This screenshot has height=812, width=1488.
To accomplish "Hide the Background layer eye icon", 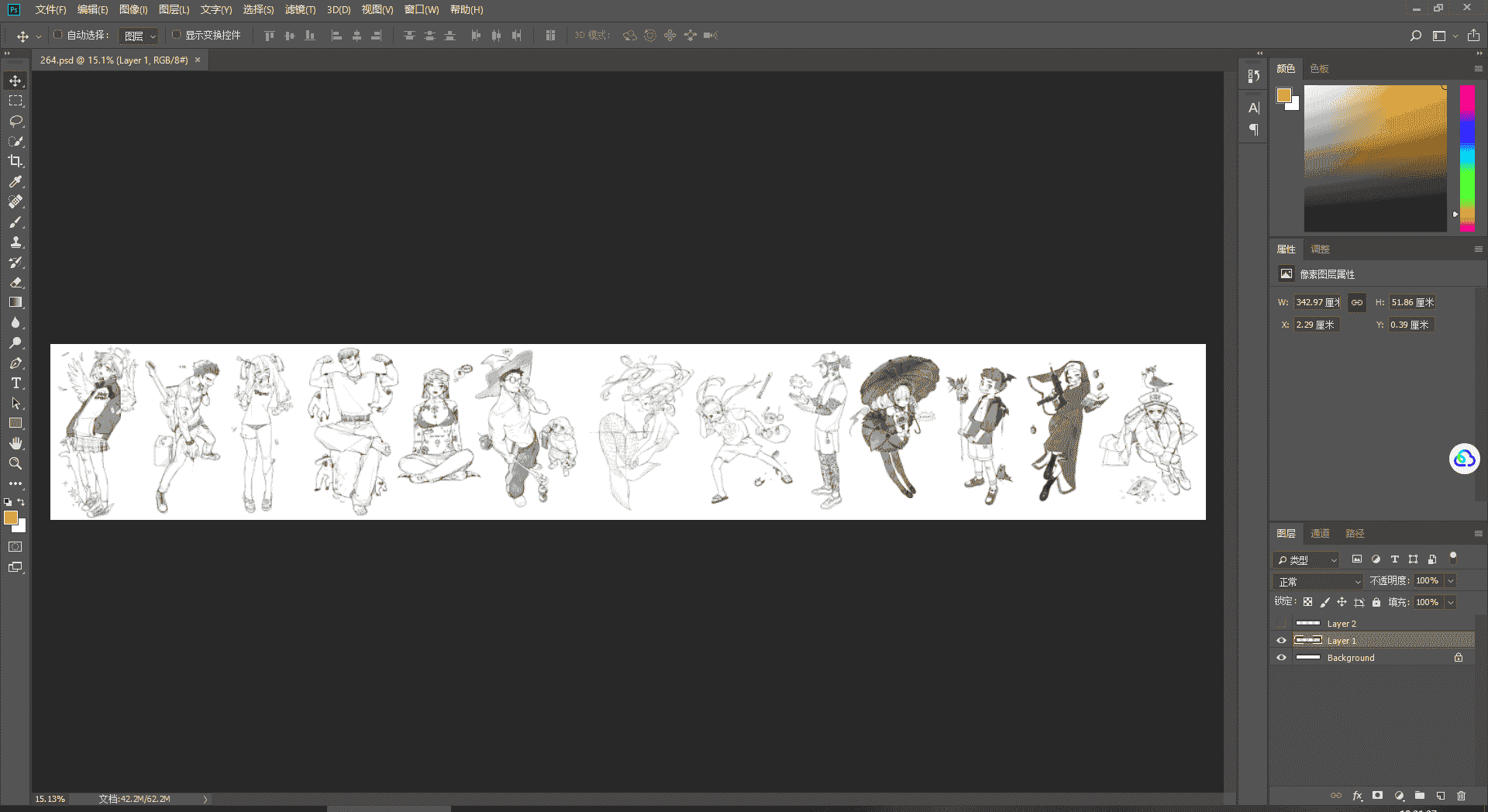I will click(1281, 658).
